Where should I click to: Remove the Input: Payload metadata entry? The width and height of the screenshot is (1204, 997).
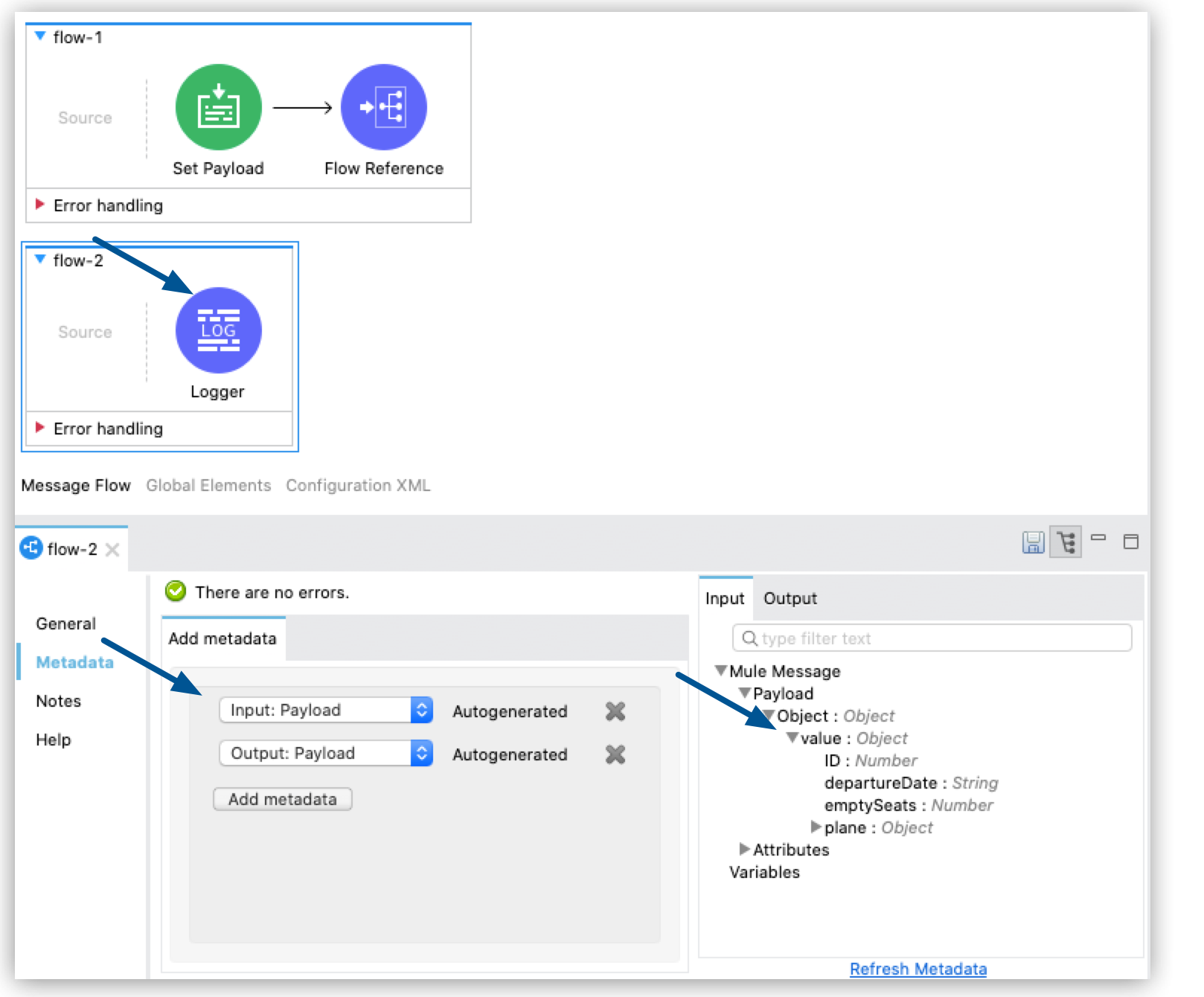[615, 711]
